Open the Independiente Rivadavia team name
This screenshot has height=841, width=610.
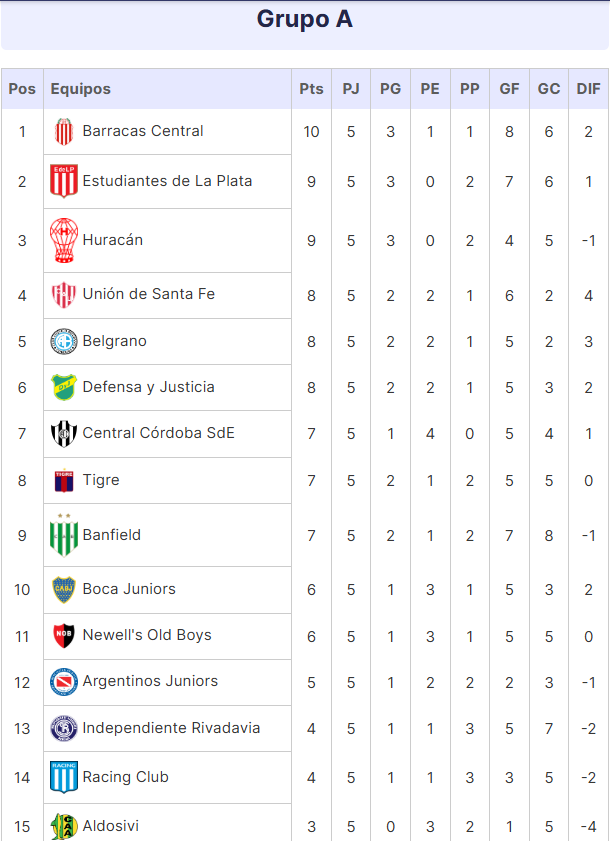171,728
